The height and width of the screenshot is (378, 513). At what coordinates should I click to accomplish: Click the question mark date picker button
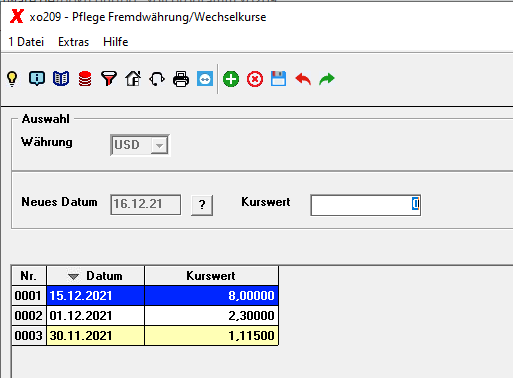click(202, 204)
